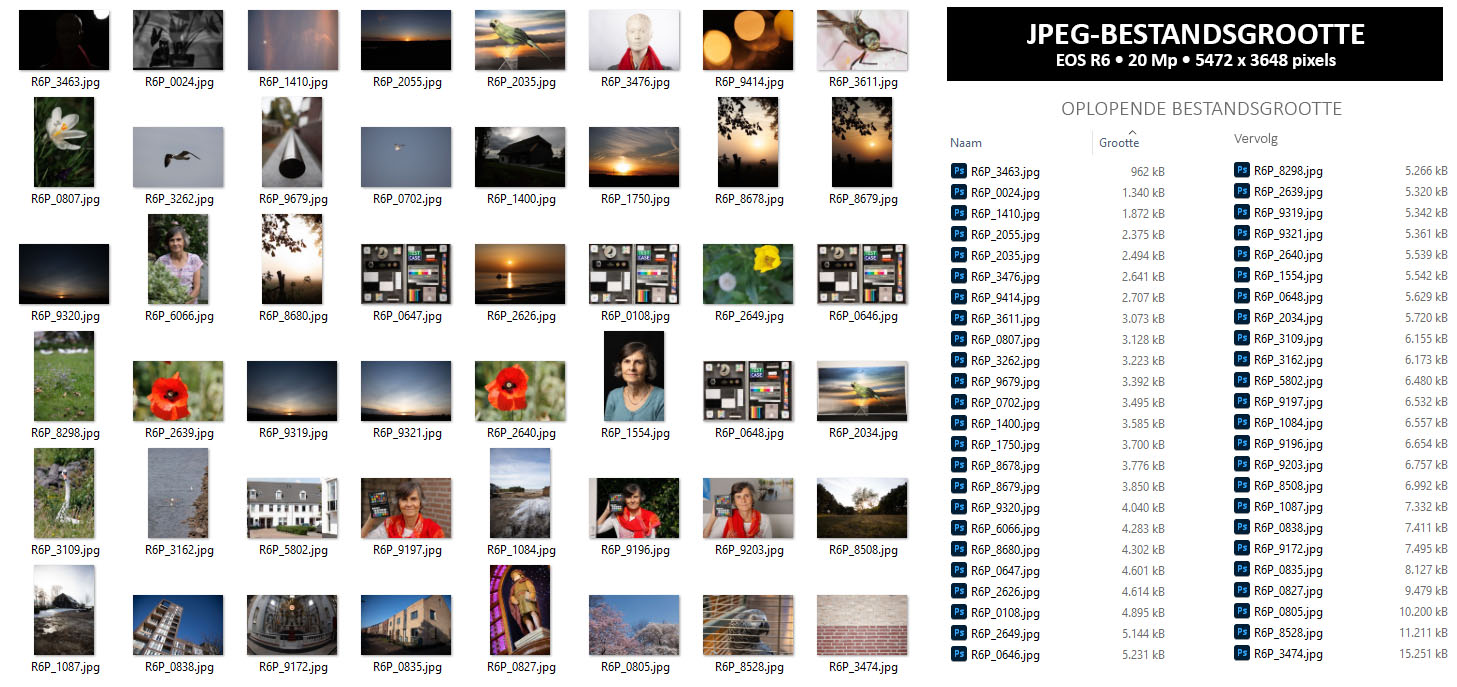Sort the list by the Naam column
Viewport: 1457px width, 687px height.
966,143
